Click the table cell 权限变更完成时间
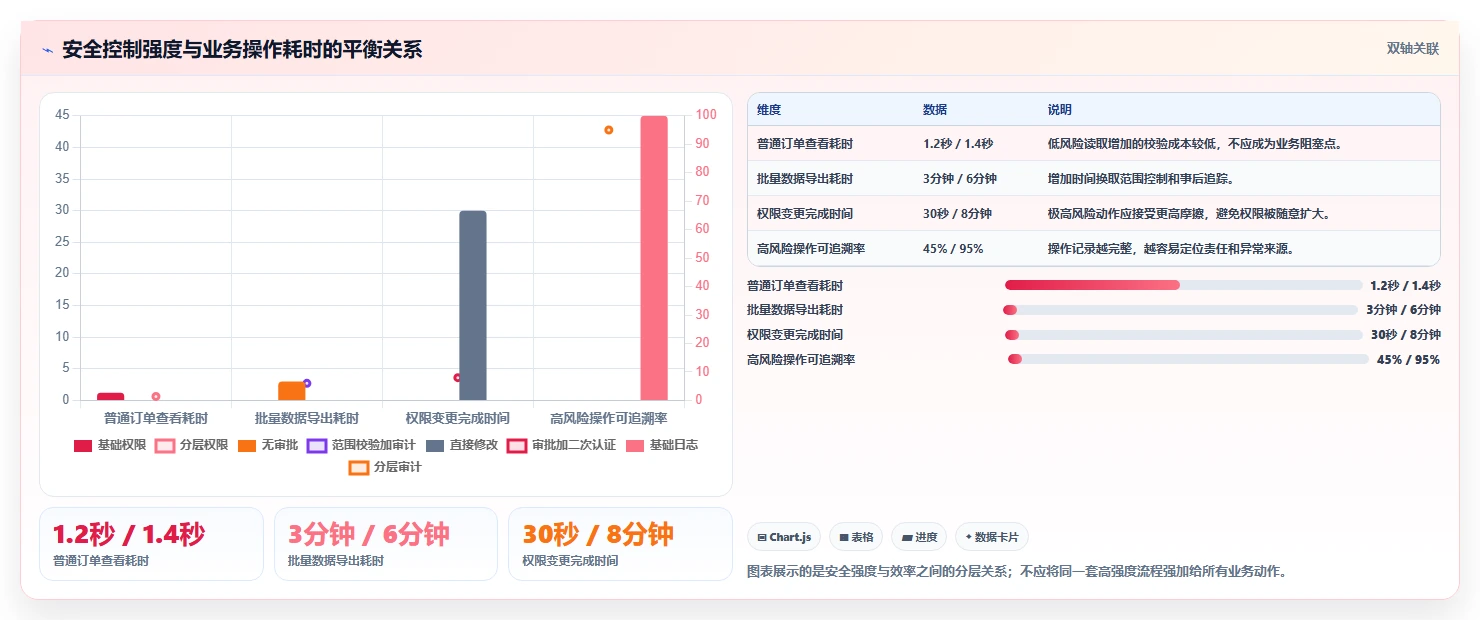 tap(805, 214)
